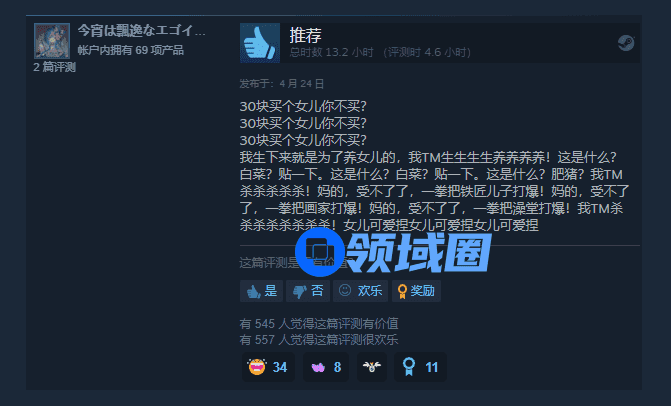The image size is (671, 406).
Task: Vote 否 to mark review unhelpful
Action: tap(308, 291)
